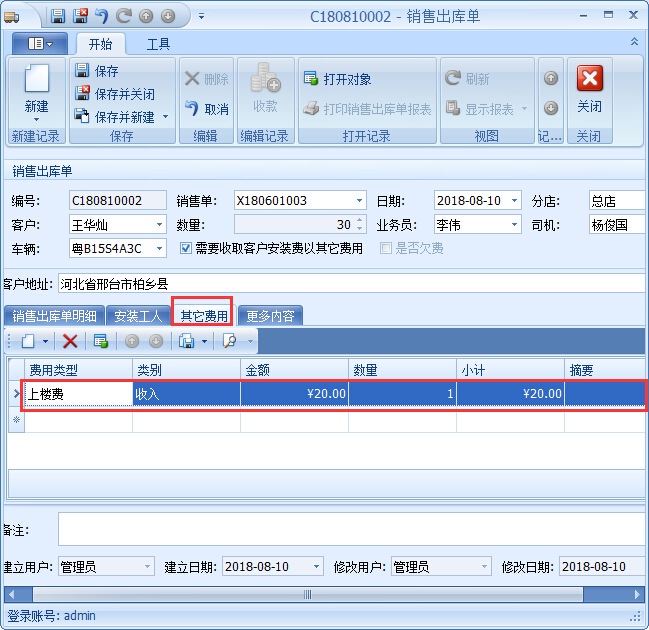Open the 更多内容 tab
The width and height of the screenshot is (649, 630).
tap(270, 316)
